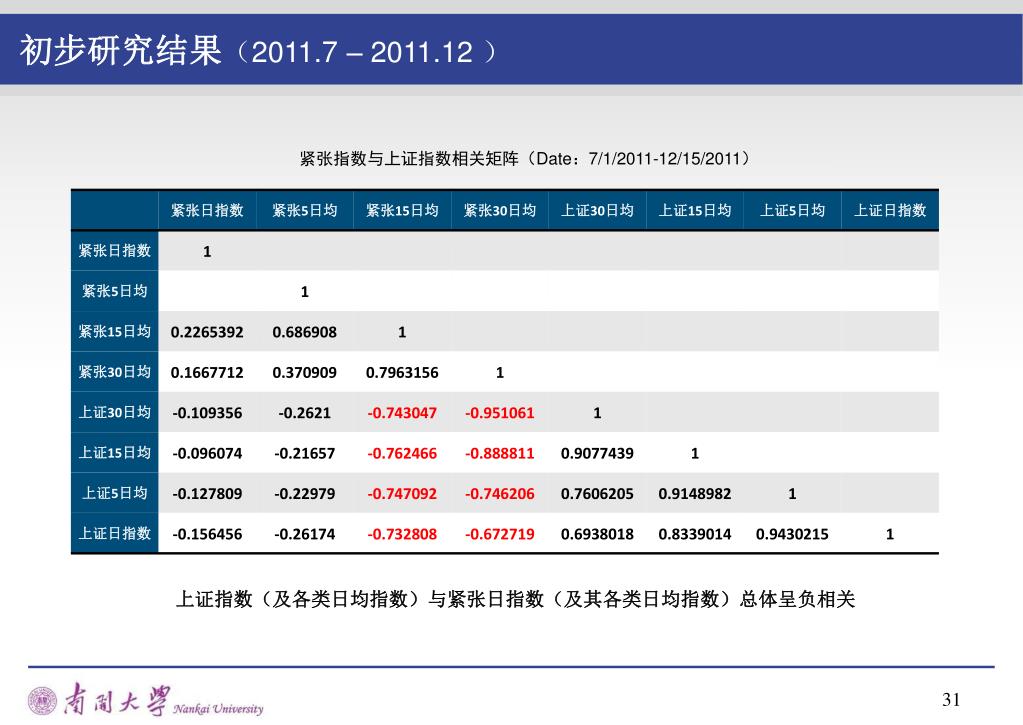1023x725 pixels.
Task: Click the column header 上证日指数
Action: [890, 210]
